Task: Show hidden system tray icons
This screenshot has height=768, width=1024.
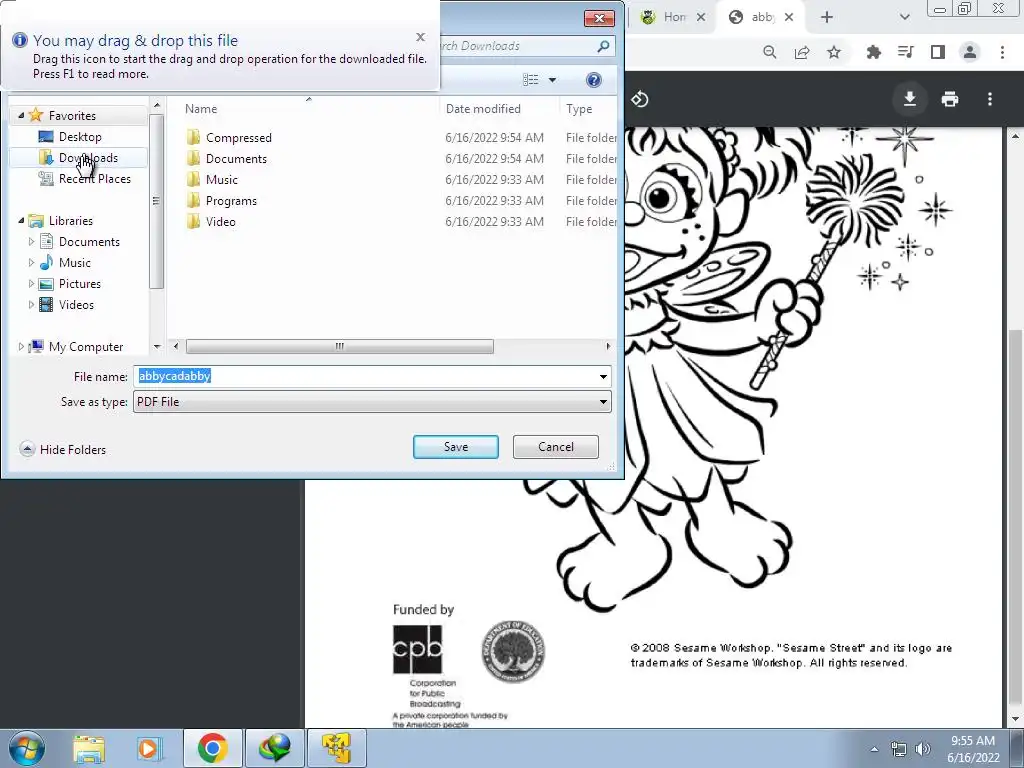Action: click(874, 748)
